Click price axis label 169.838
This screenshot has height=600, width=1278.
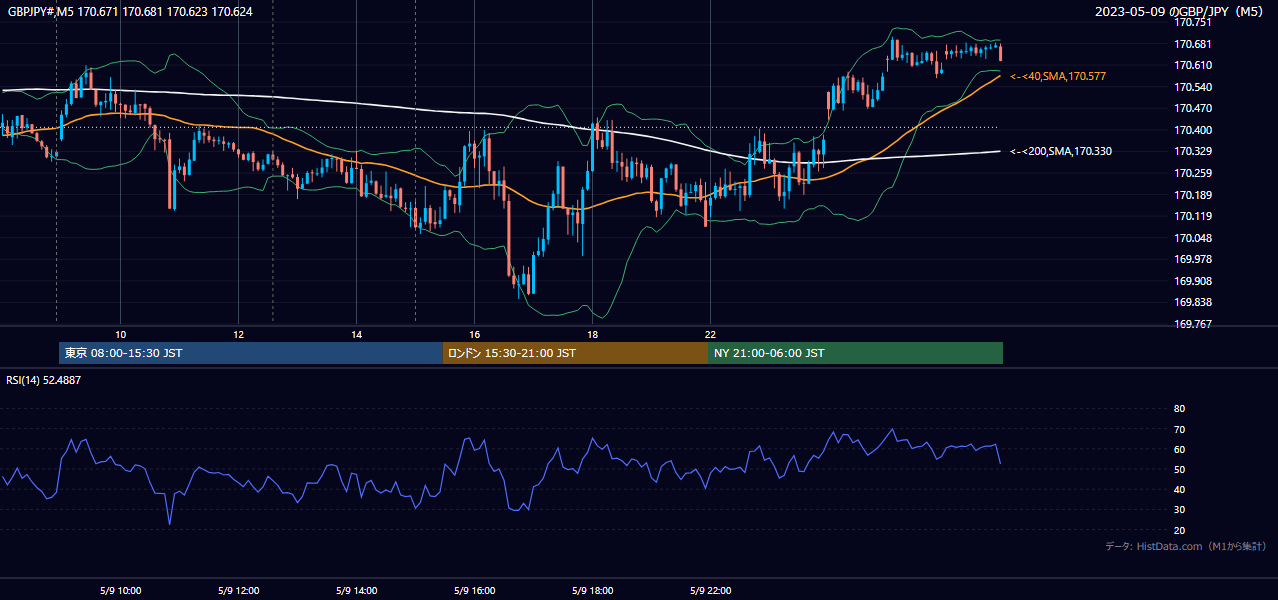[x=1192, y=302]
